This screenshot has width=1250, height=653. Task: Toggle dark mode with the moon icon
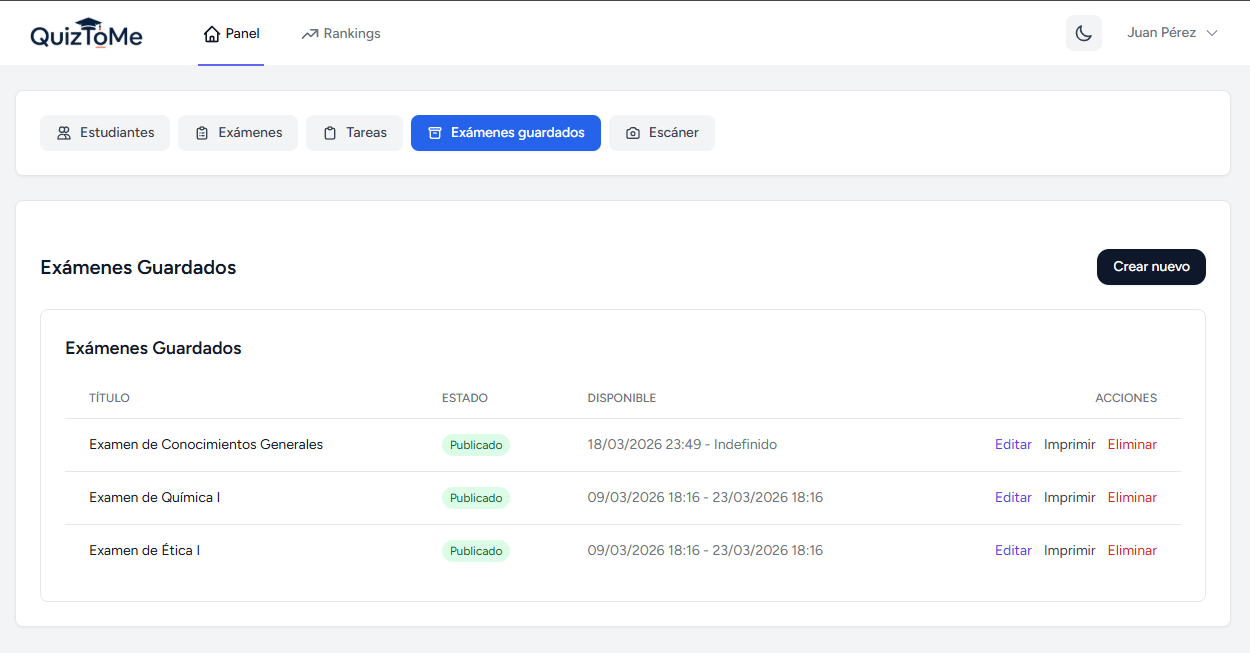(1083, 33)
